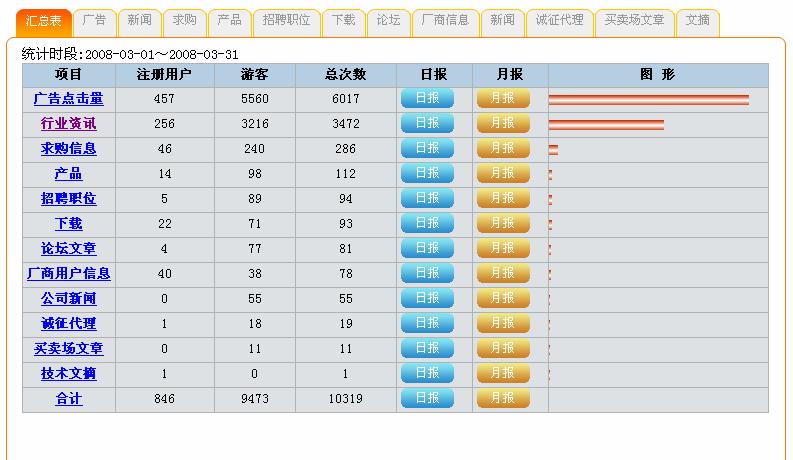Open the 求购信息 item link
Viewport: 793px width, 460px height.
(x=68, y=149)
